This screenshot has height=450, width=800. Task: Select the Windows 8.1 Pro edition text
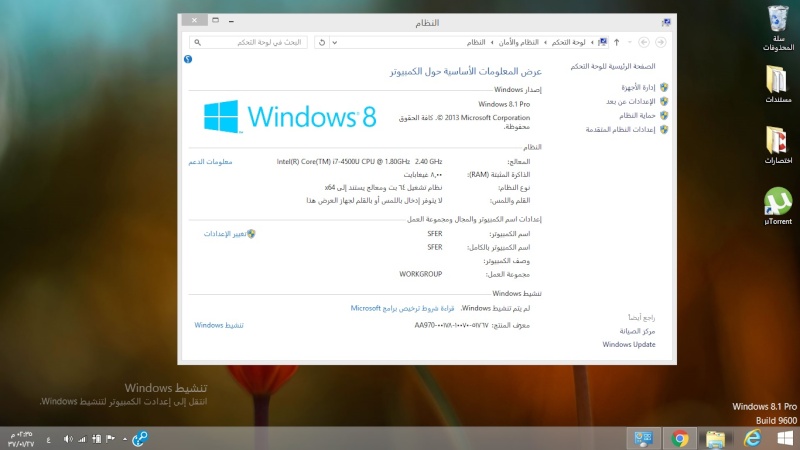(x=504, y=104)
